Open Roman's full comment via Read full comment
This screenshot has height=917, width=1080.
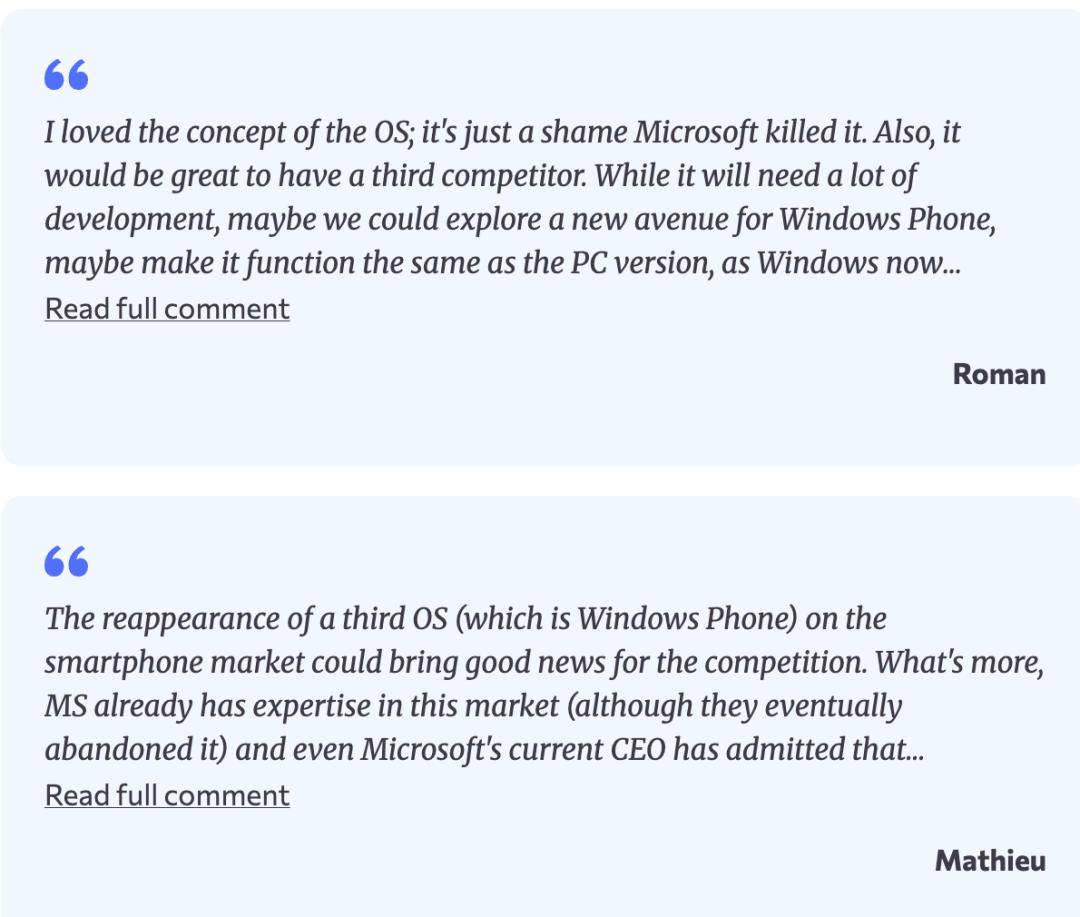point(167,309)
